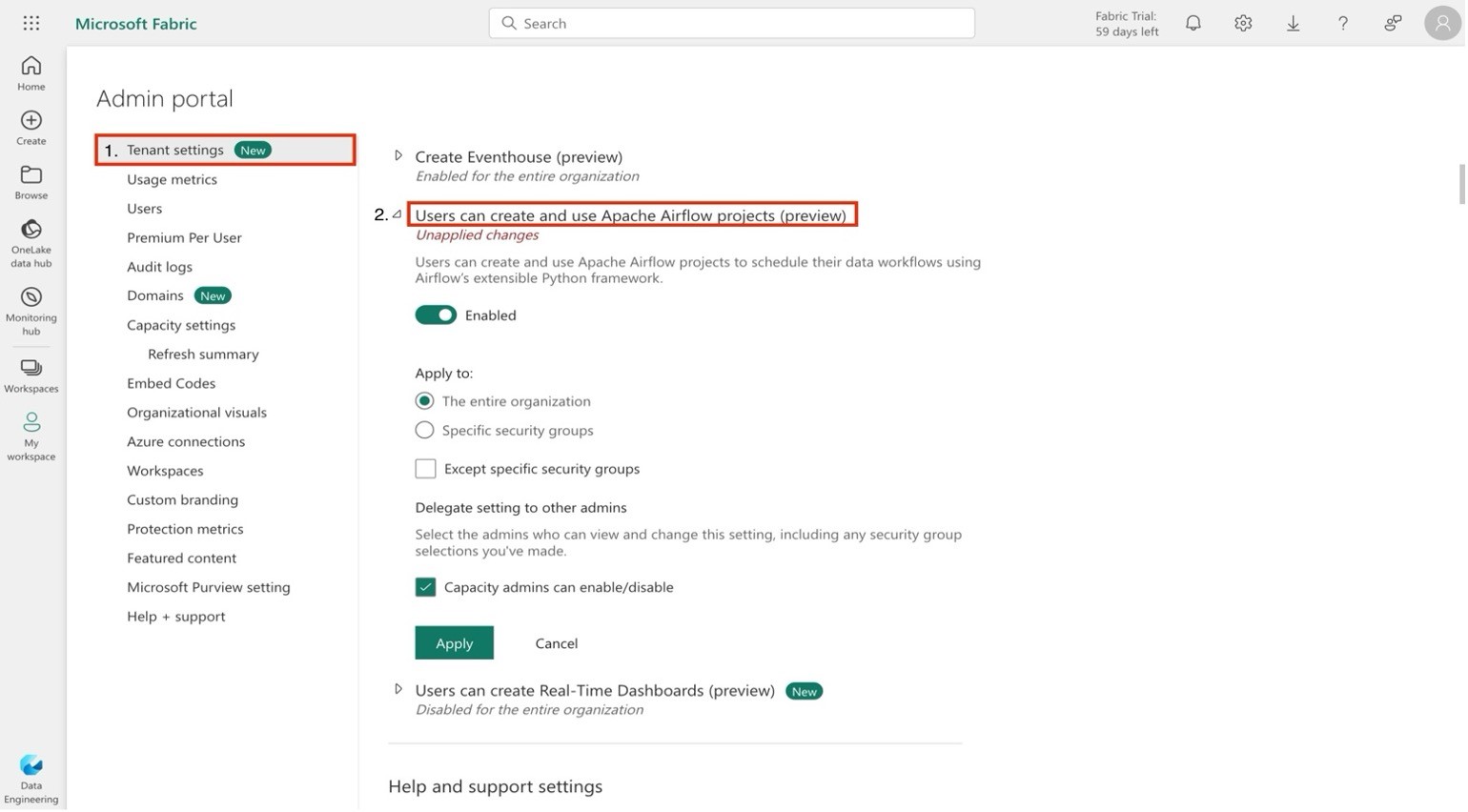Click the Help and support settings heading
The image size is (1468, 812).
point(496,787)
